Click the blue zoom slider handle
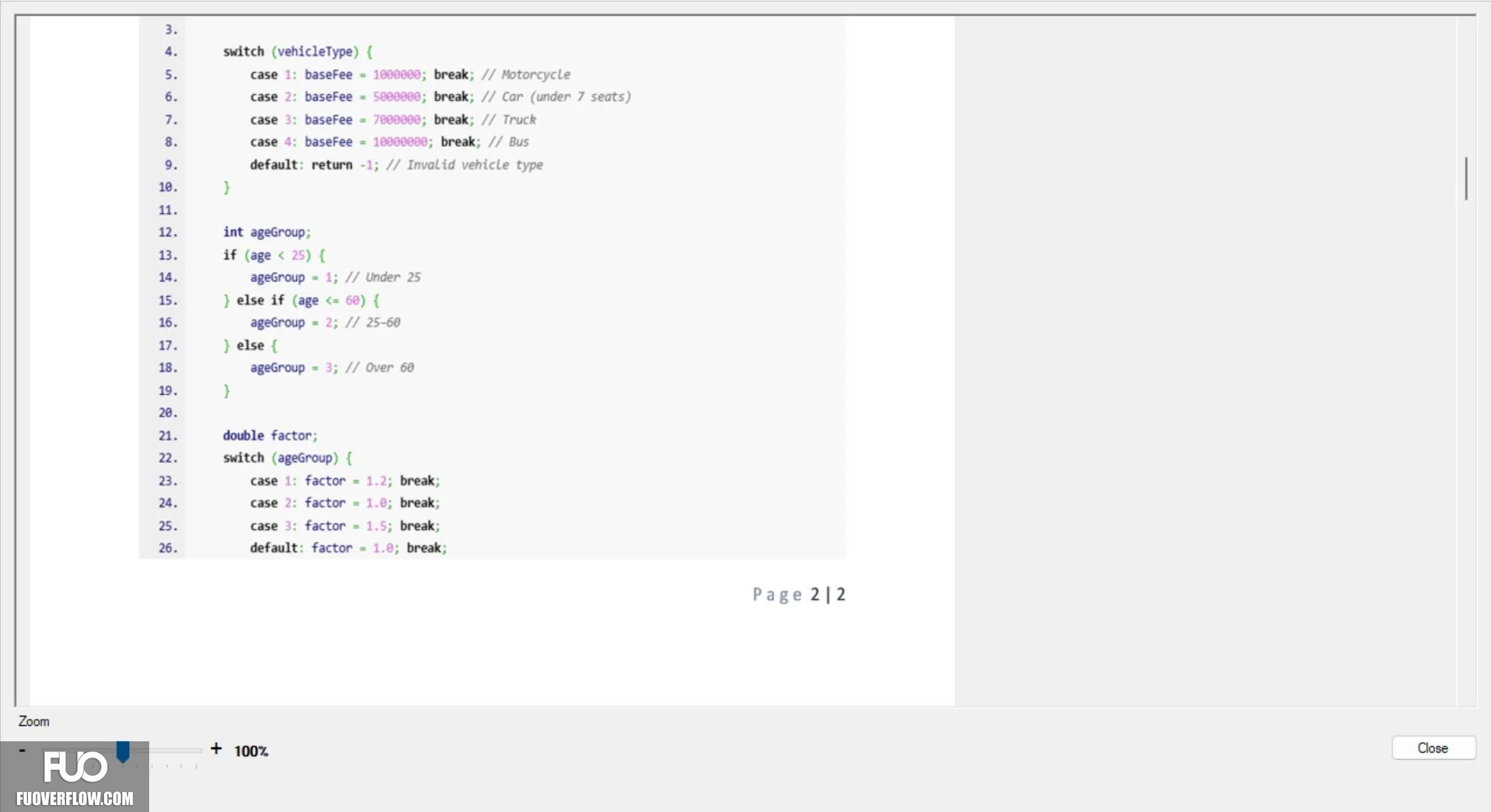 (123, 751)
